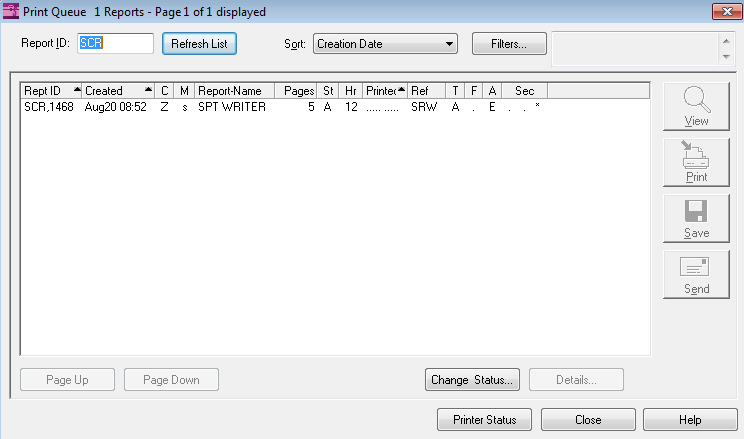
Task: Close the Print Queue window with X
Action: click(x=727, y=11)
